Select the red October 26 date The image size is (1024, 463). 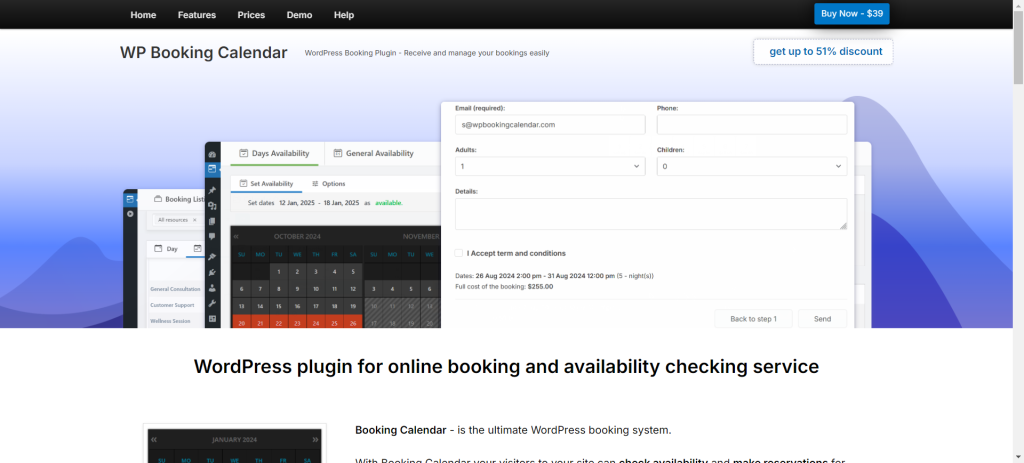click(353, 323)
